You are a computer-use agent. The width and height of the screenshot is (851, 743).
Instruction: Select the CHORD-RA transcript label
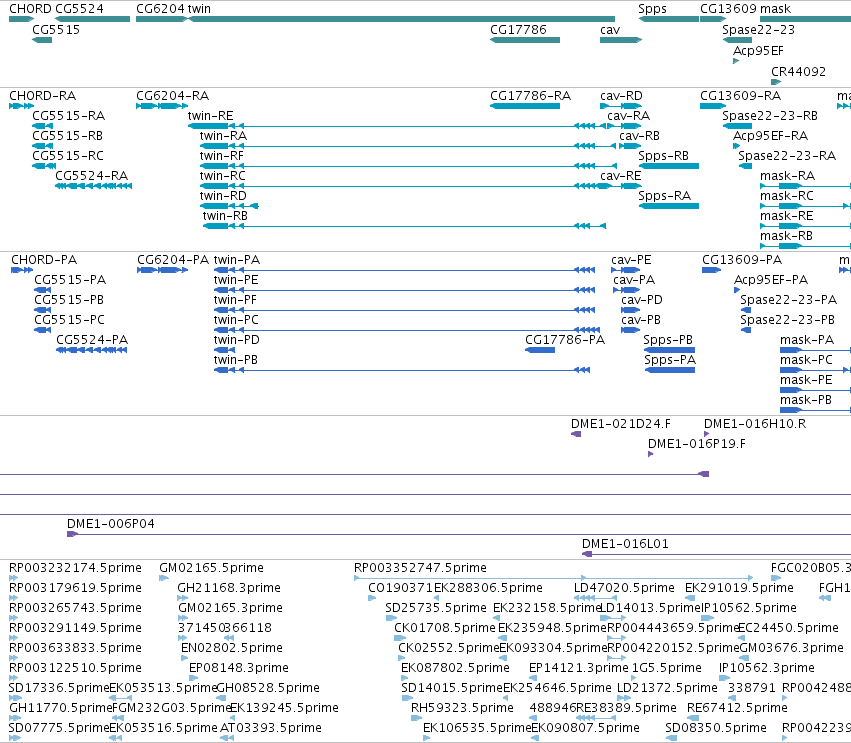42,96
